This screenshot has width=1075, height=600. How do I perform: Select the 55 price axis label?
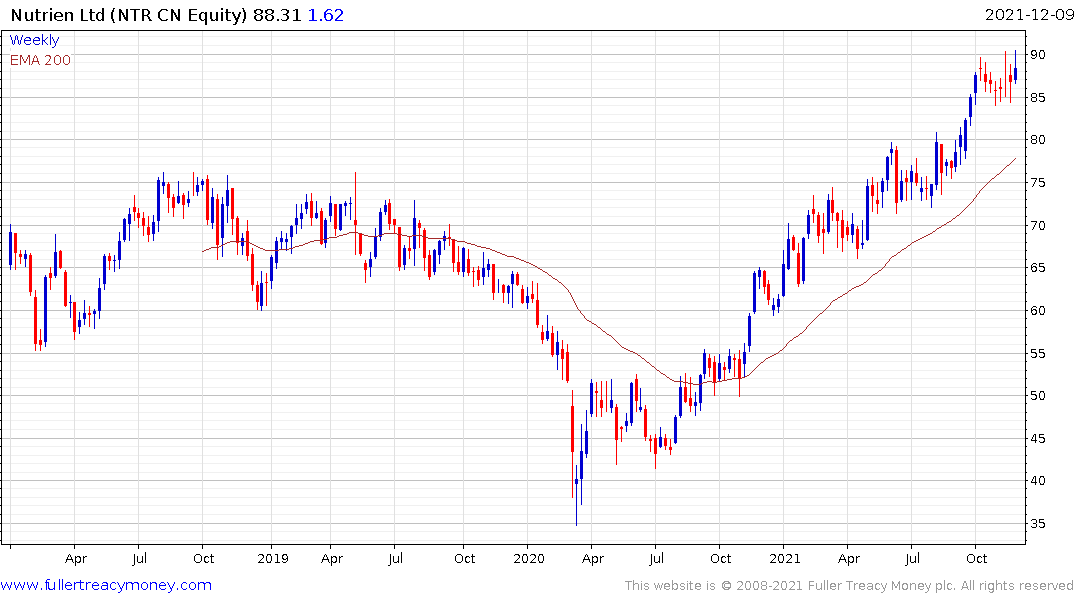coord(1037,354)
